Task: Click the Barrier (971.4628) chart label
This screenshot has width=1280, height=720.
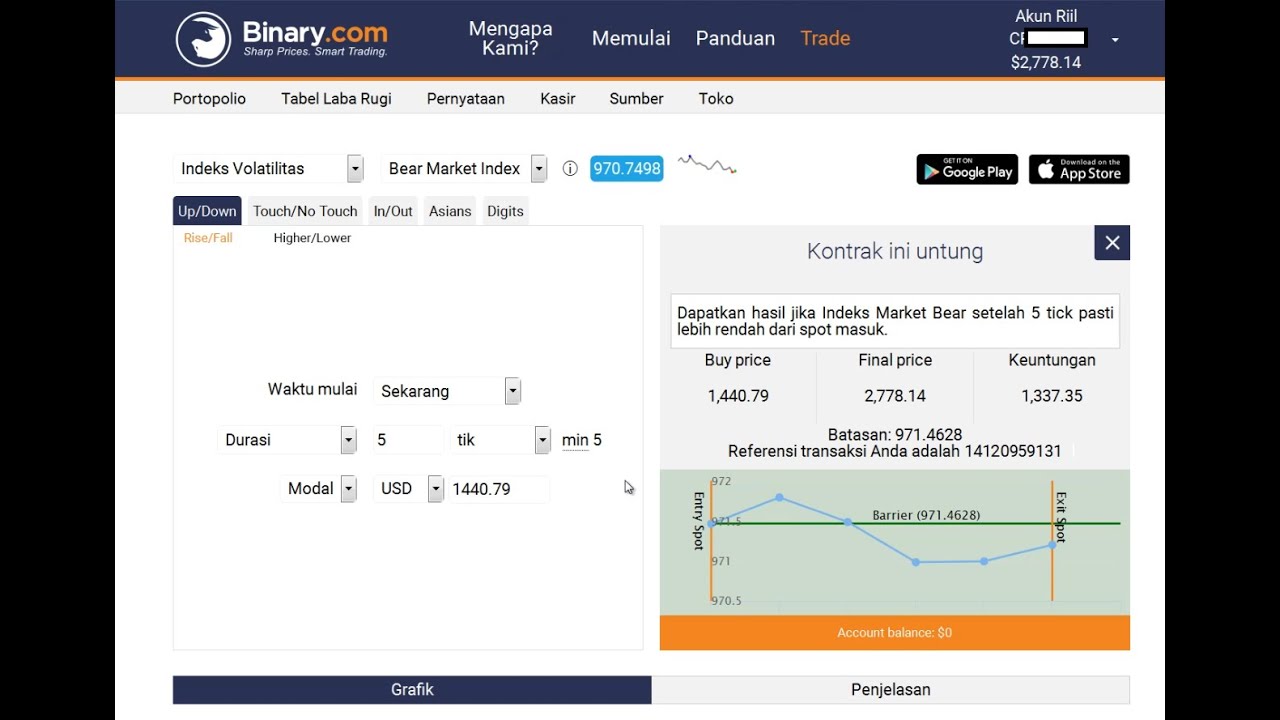Action: (x=926, y=515)
